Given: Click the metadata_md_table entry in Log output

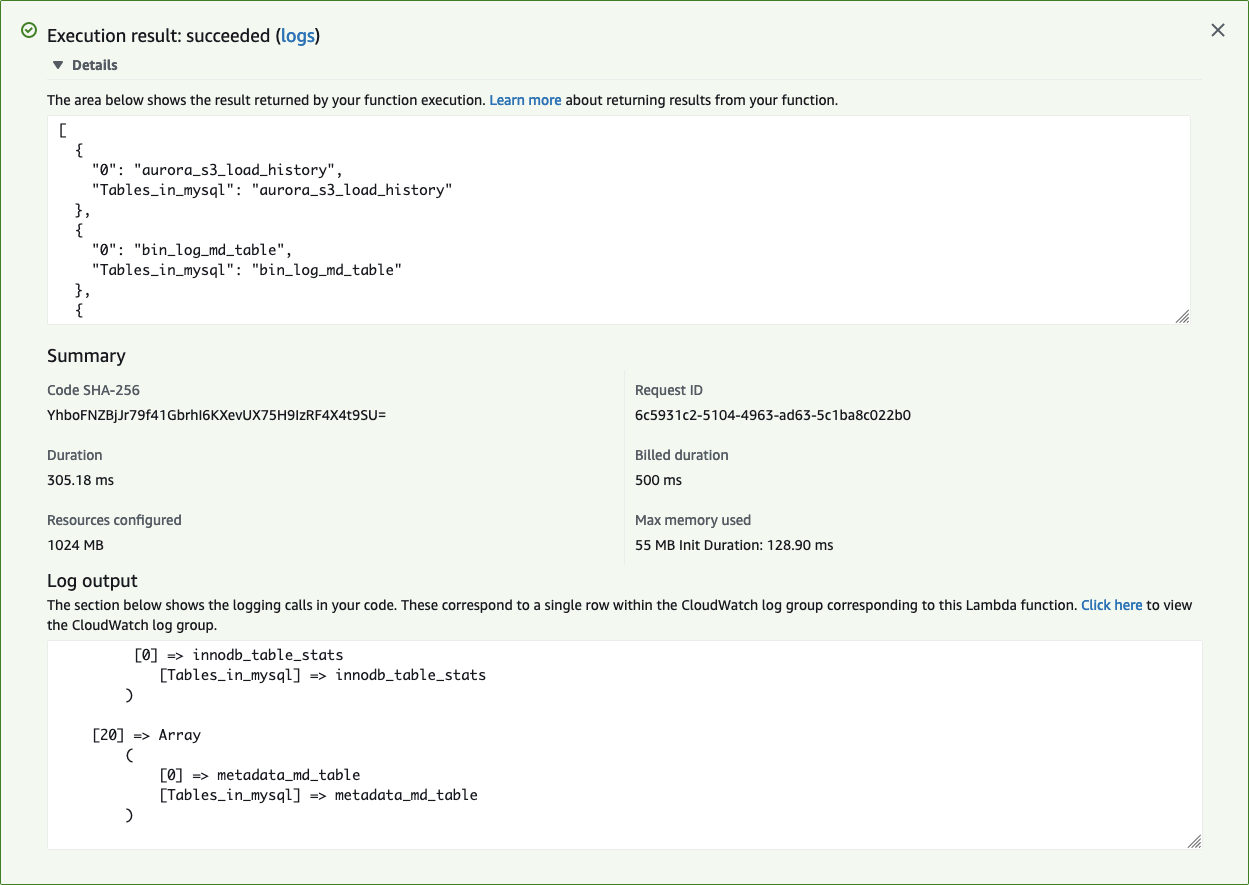Looking at the screenshot, I should pyautogui.click(x=288, y=775).
